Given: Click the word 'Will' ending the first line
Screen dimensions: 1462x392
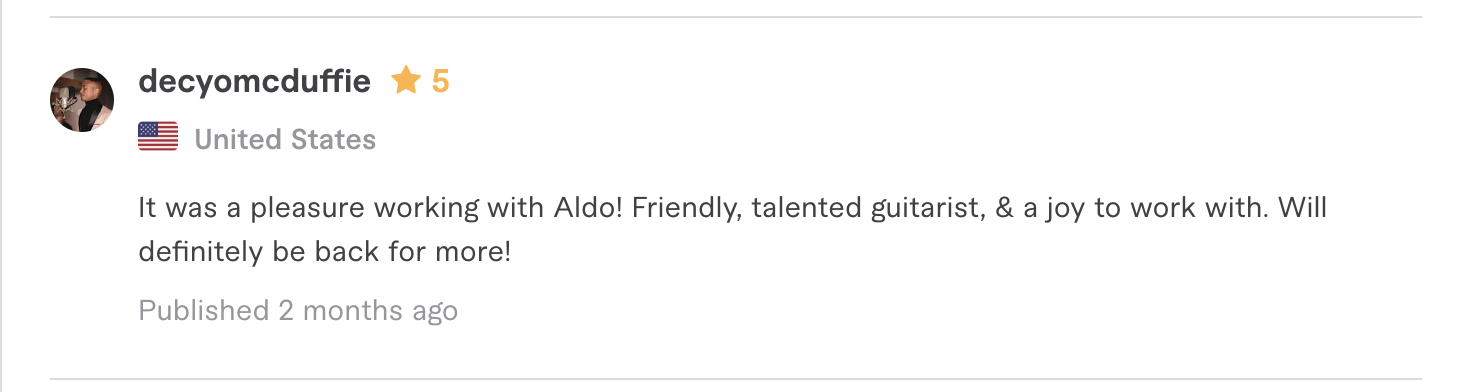Looking at the screenshot, I should tap(1303, 209).
